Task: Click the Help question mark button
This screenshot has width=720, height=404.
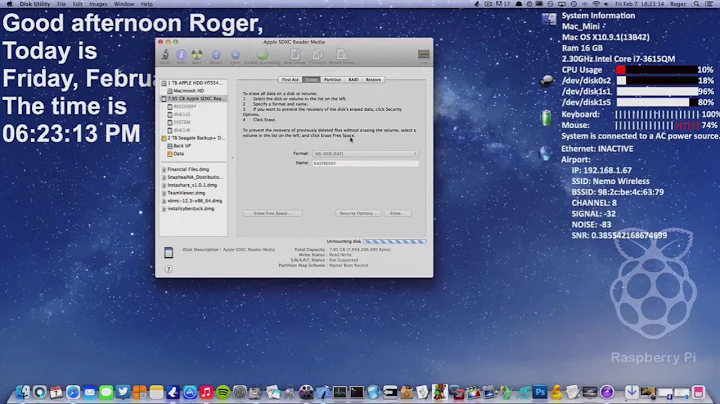Action: coord(169,269)
